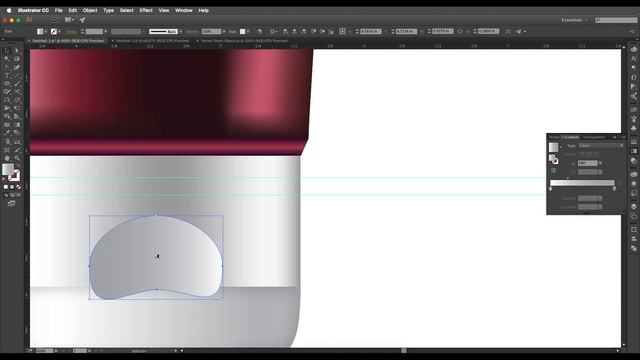Select the Type tool
The width and height of the screenshot is (640, 360).
point(7,76)
